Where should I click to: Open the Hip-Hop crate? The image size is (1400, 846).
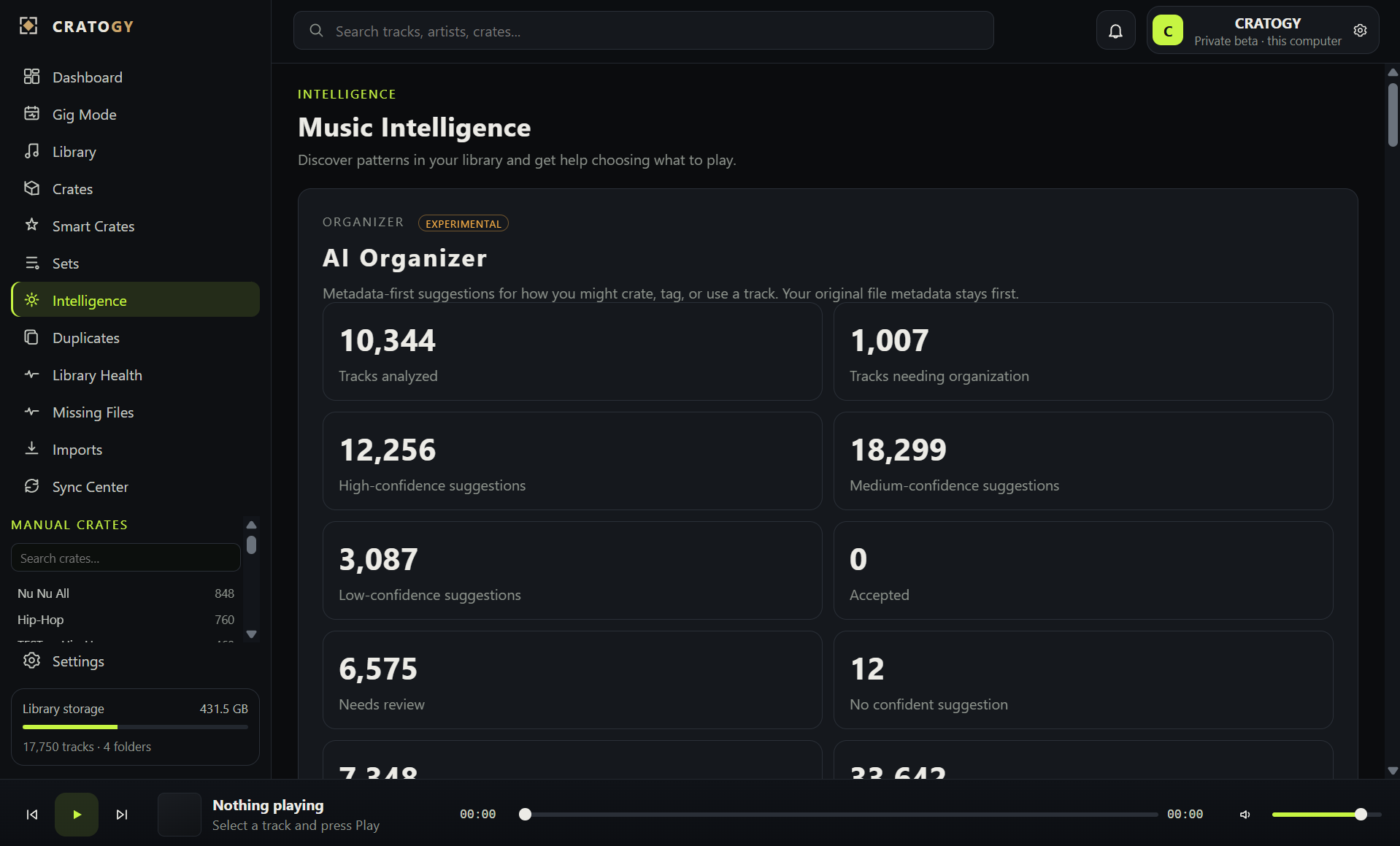pos(126,620)
